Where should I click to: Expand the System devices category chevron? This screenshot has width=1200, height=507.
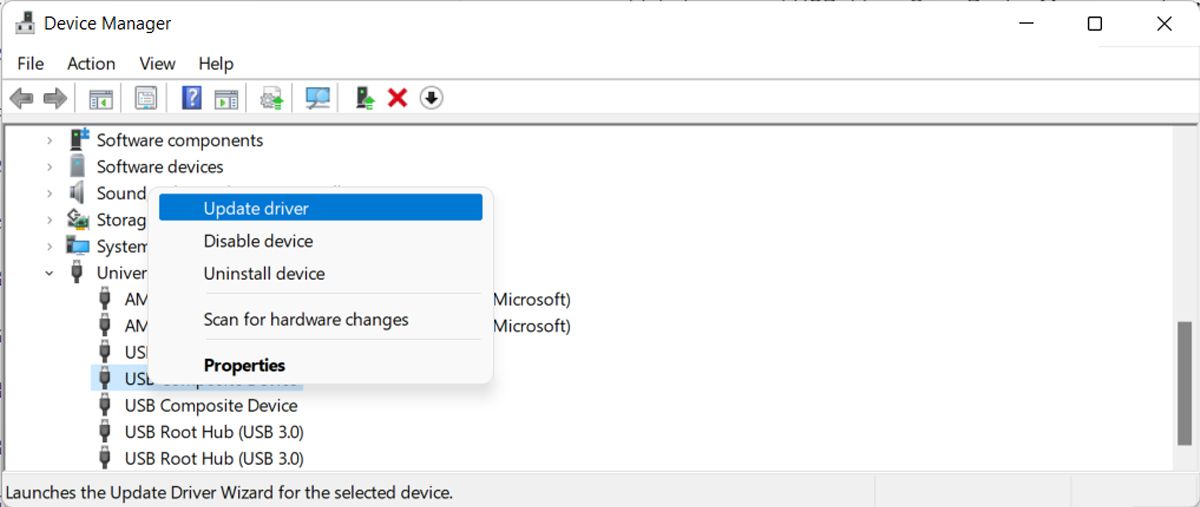pyautogui.click(x=49, y=246)
